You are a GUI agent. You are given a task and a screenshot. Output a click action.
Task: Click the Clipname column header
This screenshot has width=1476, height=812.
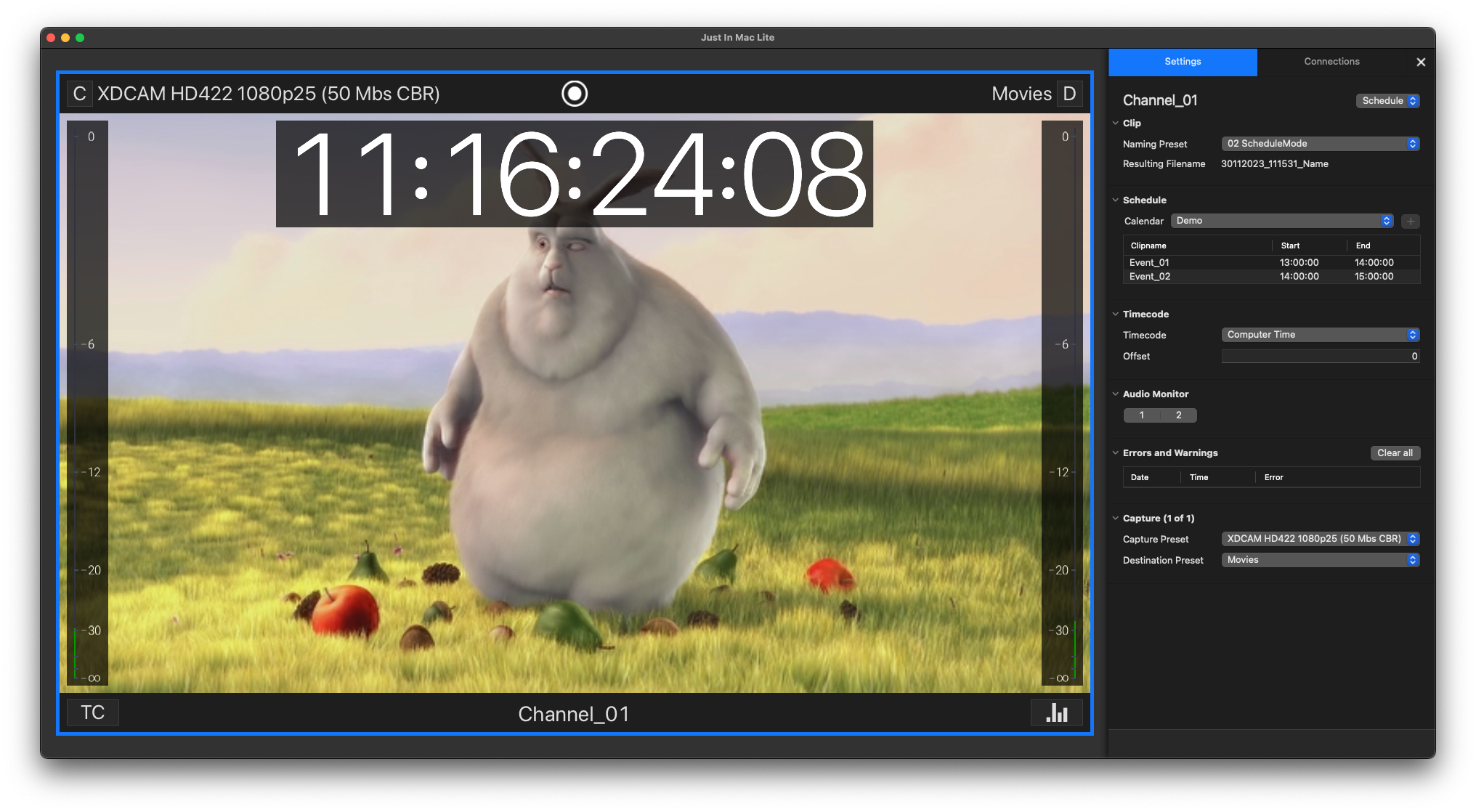(x=1198, y=245)
